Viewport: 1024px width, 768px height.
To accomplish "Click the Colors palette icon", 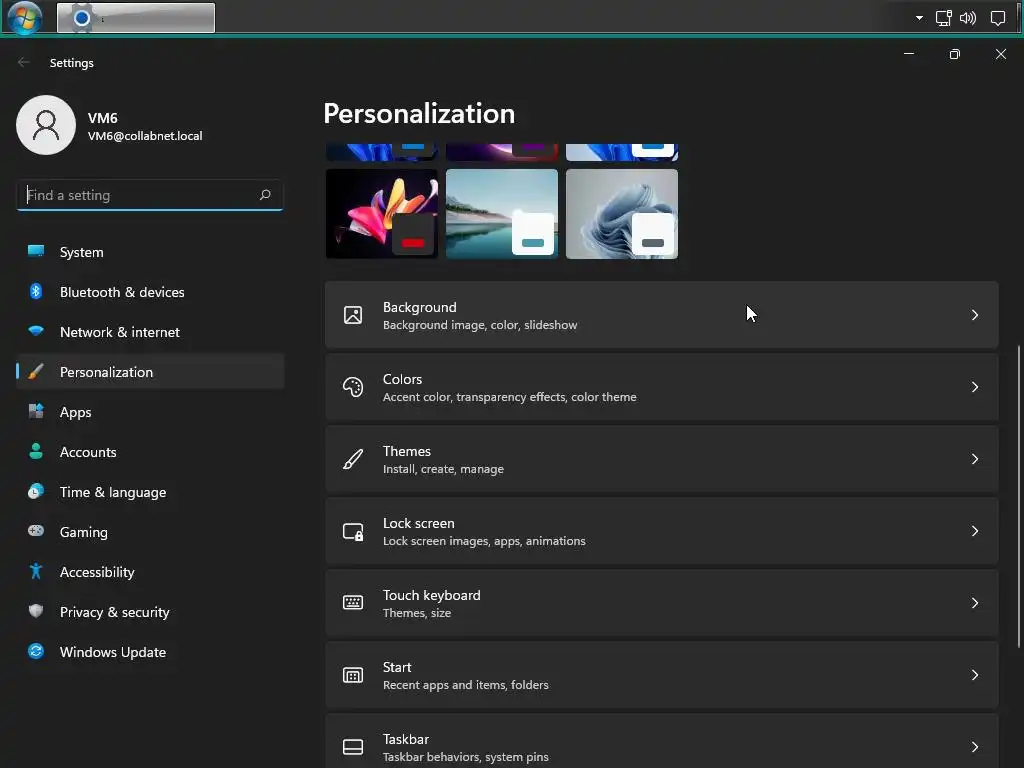I will tap(353, 387).
